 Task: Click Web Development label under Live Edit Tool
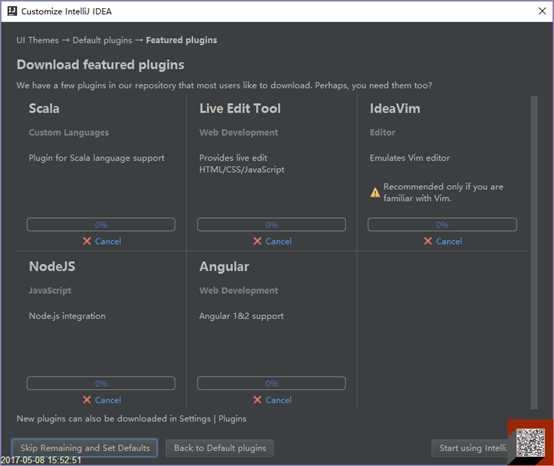pyautogui.click(x=239, y=132)
